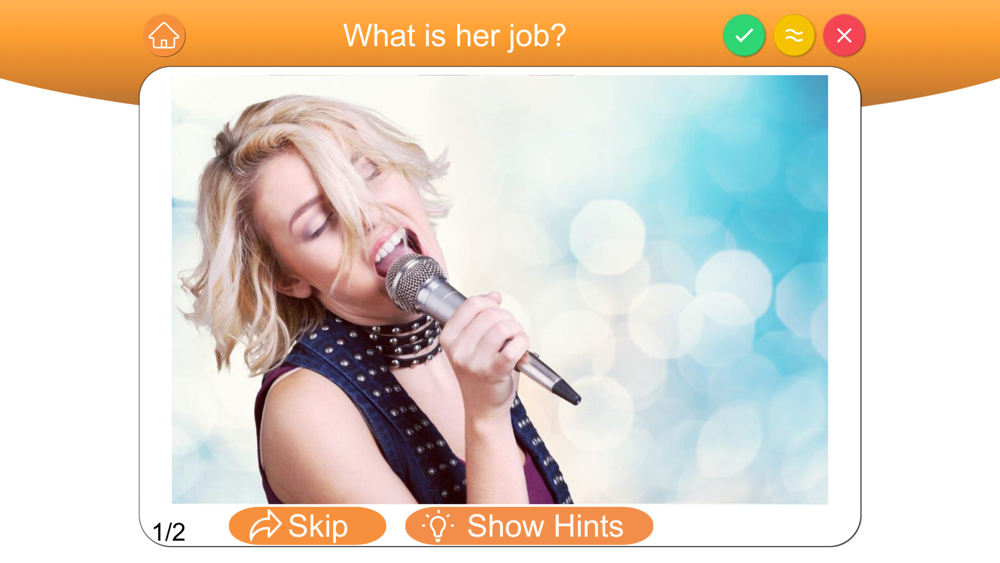The height and width of the screenshot is (563, 1000).
Task: Skip this question
Action: click(307, 526)
